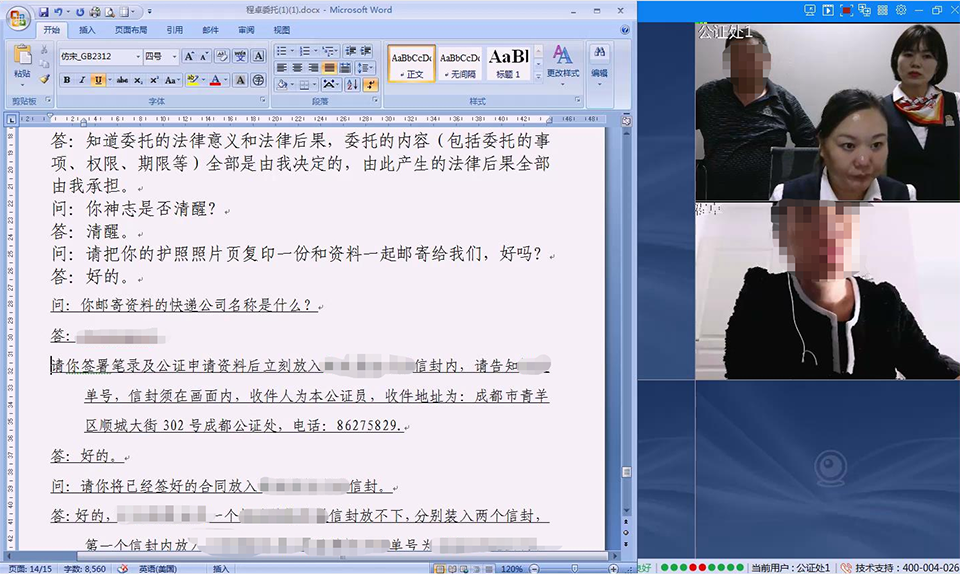Screen dimensions: 960x574
Task: Apply phonetic guide to text
Action: coord(240,56)
